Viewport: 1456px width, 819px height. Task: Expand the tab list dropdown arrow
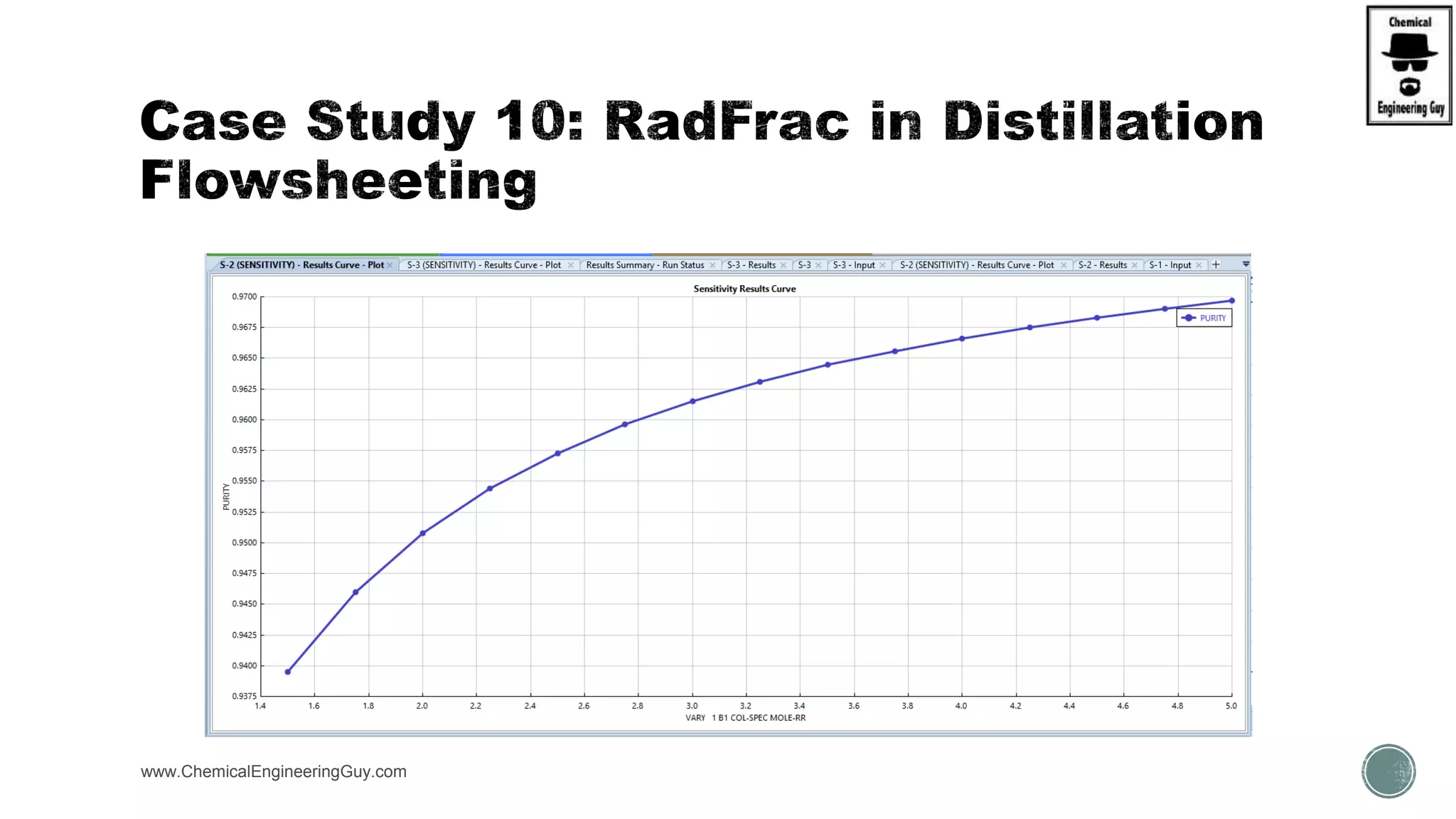coord(1246,264)
